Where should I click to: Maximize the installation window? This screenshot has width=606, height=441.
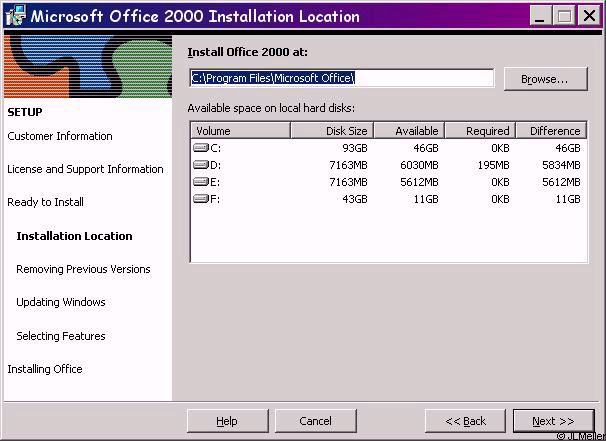(x=565, y=16)
